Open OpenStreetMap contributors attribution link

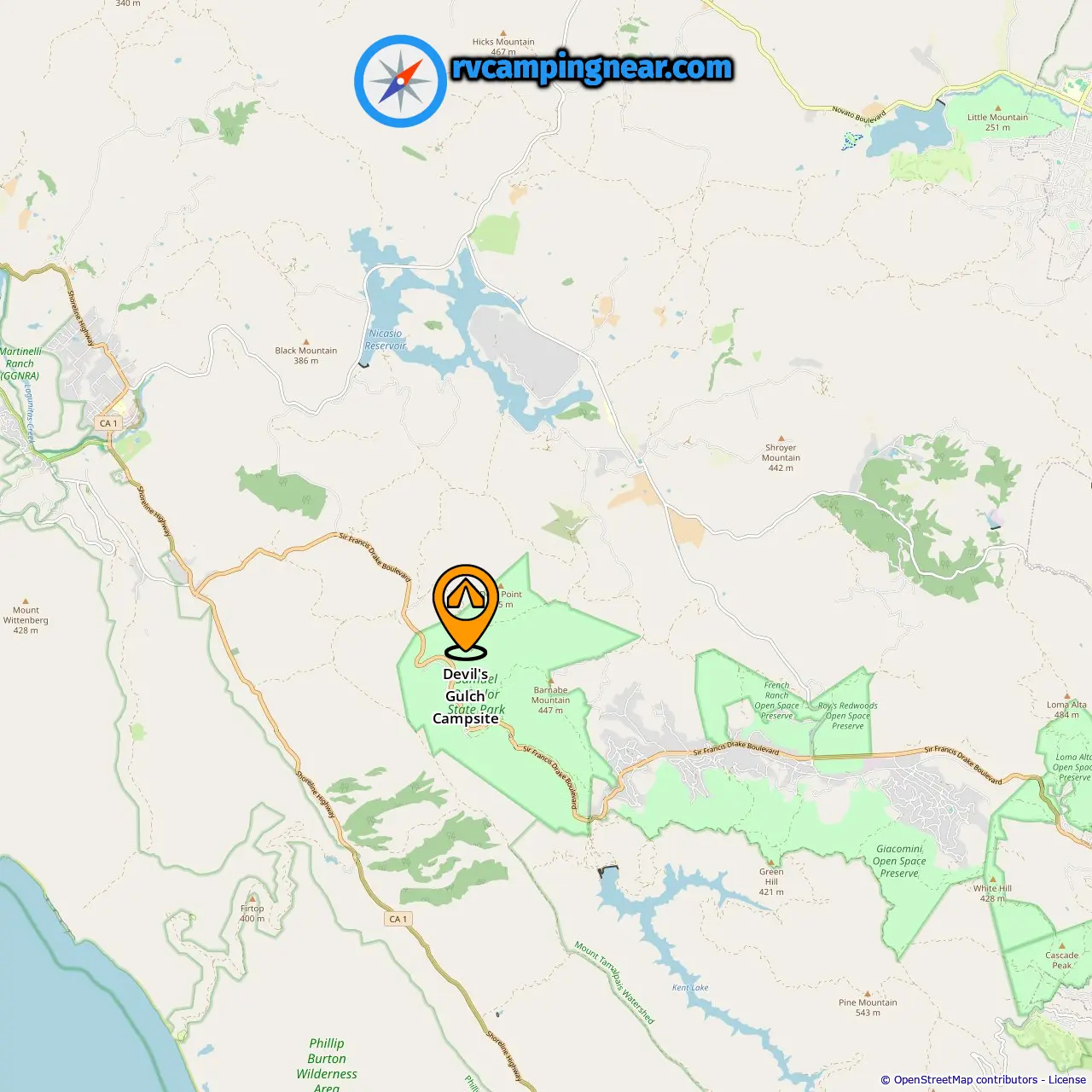965,1079
